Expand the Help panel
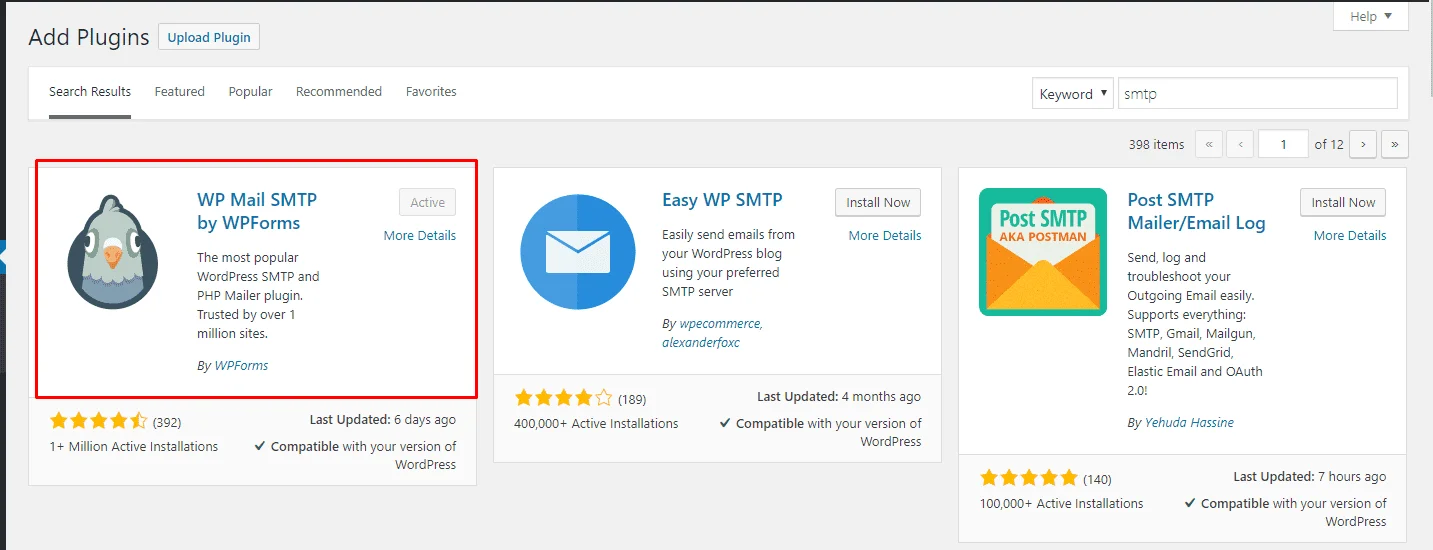1433x550 pixels. tap(1371, 16)
